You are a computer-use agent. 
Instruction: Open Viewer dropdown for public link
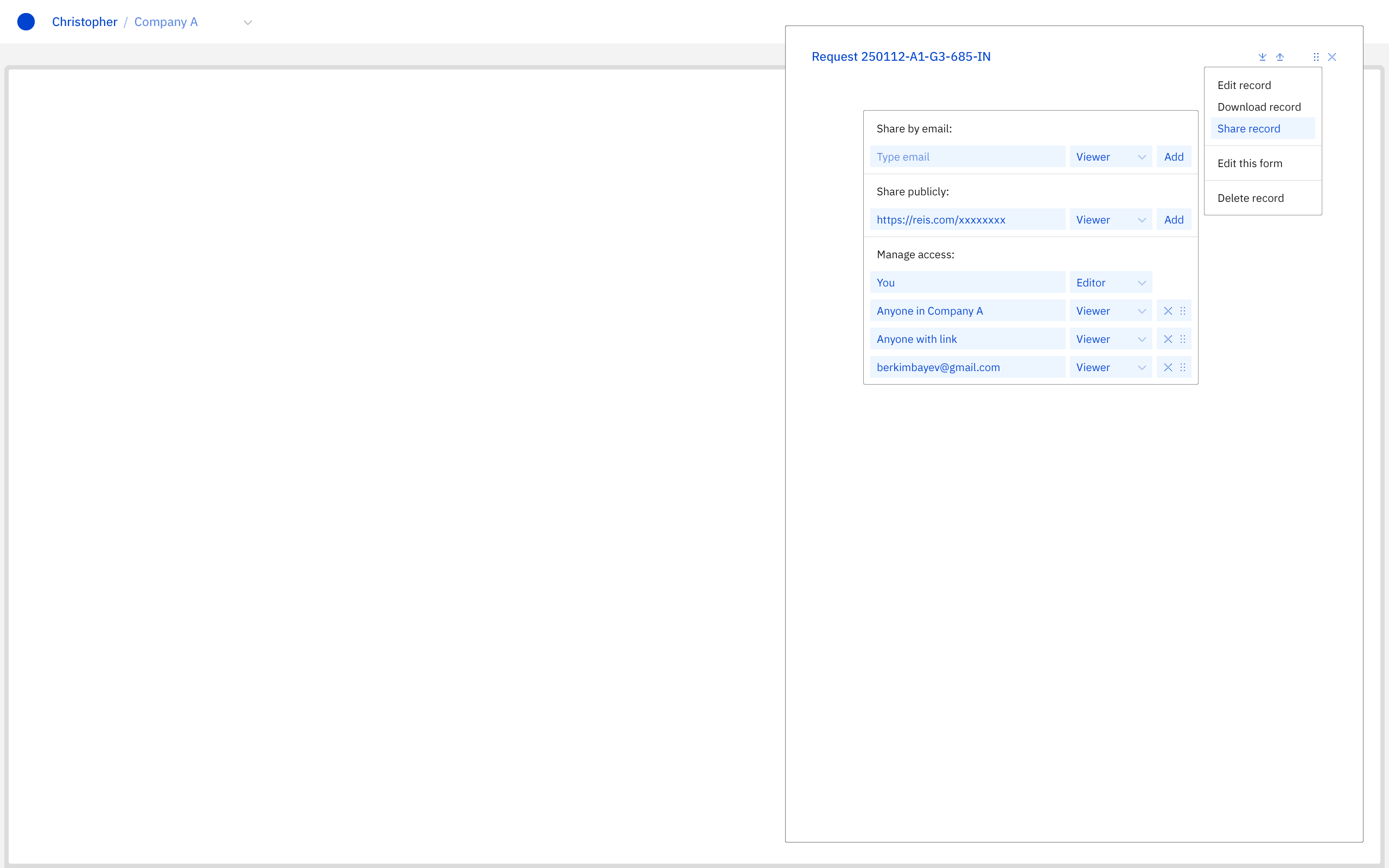[x=1110, y=220]
